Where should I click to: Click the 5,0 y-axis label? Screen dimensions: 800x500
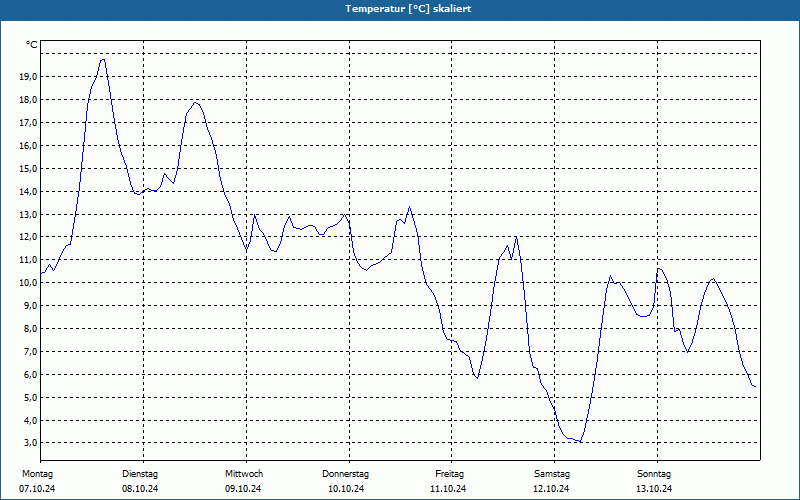click(x=30, y=397)
